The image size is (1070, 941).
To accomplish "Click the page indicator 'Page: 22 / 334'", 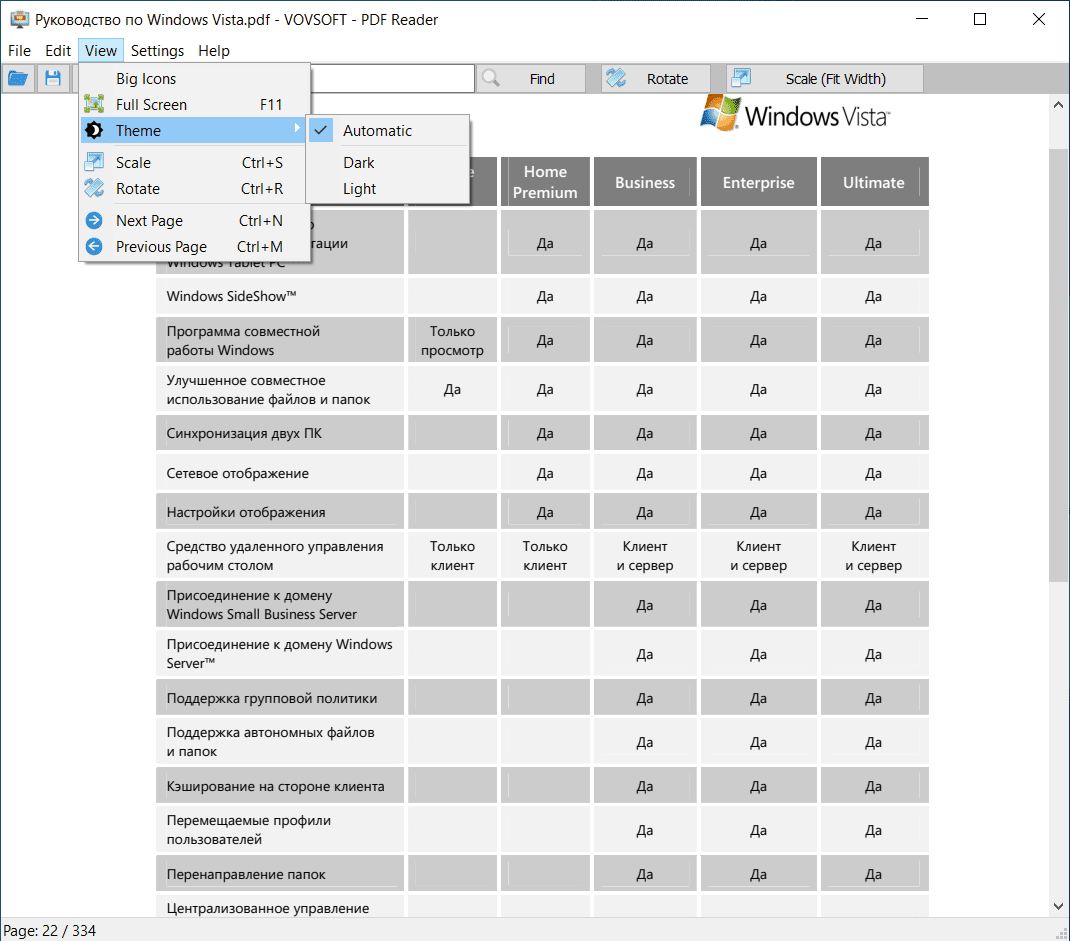I will 49,930.
